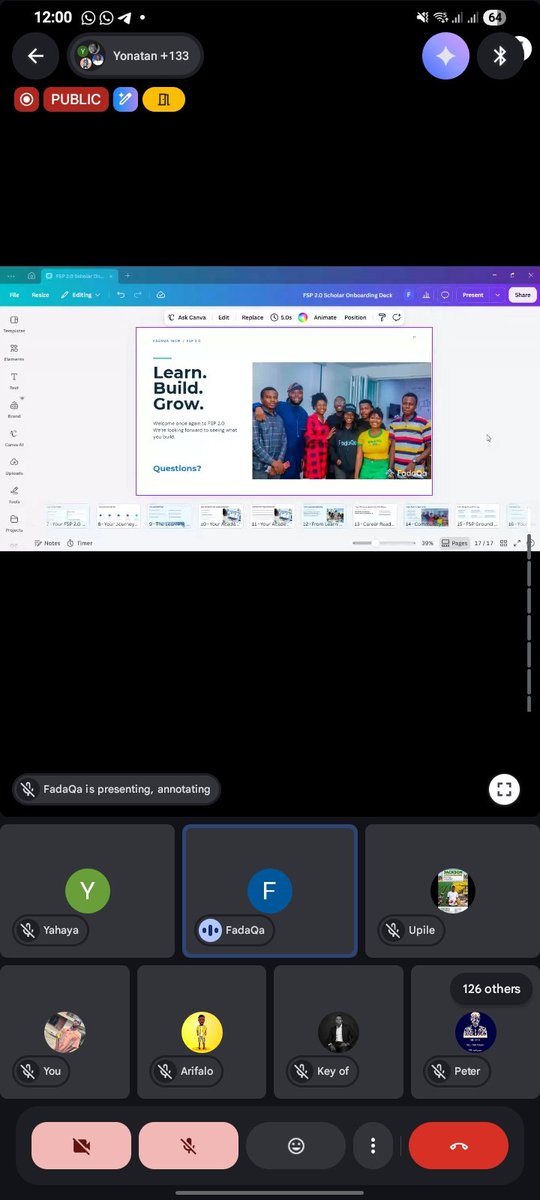This screenshot has width=540, height=1200.
Task: Open the Tools panel in Canva sidebar
Action: click(14, 494)
